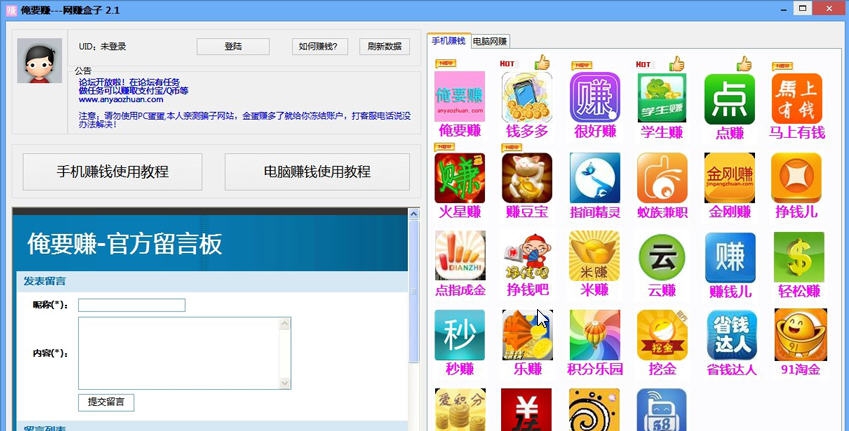Visit the www.anyaozhuan.com link
The image size is (849, 431).
point(121,100)
